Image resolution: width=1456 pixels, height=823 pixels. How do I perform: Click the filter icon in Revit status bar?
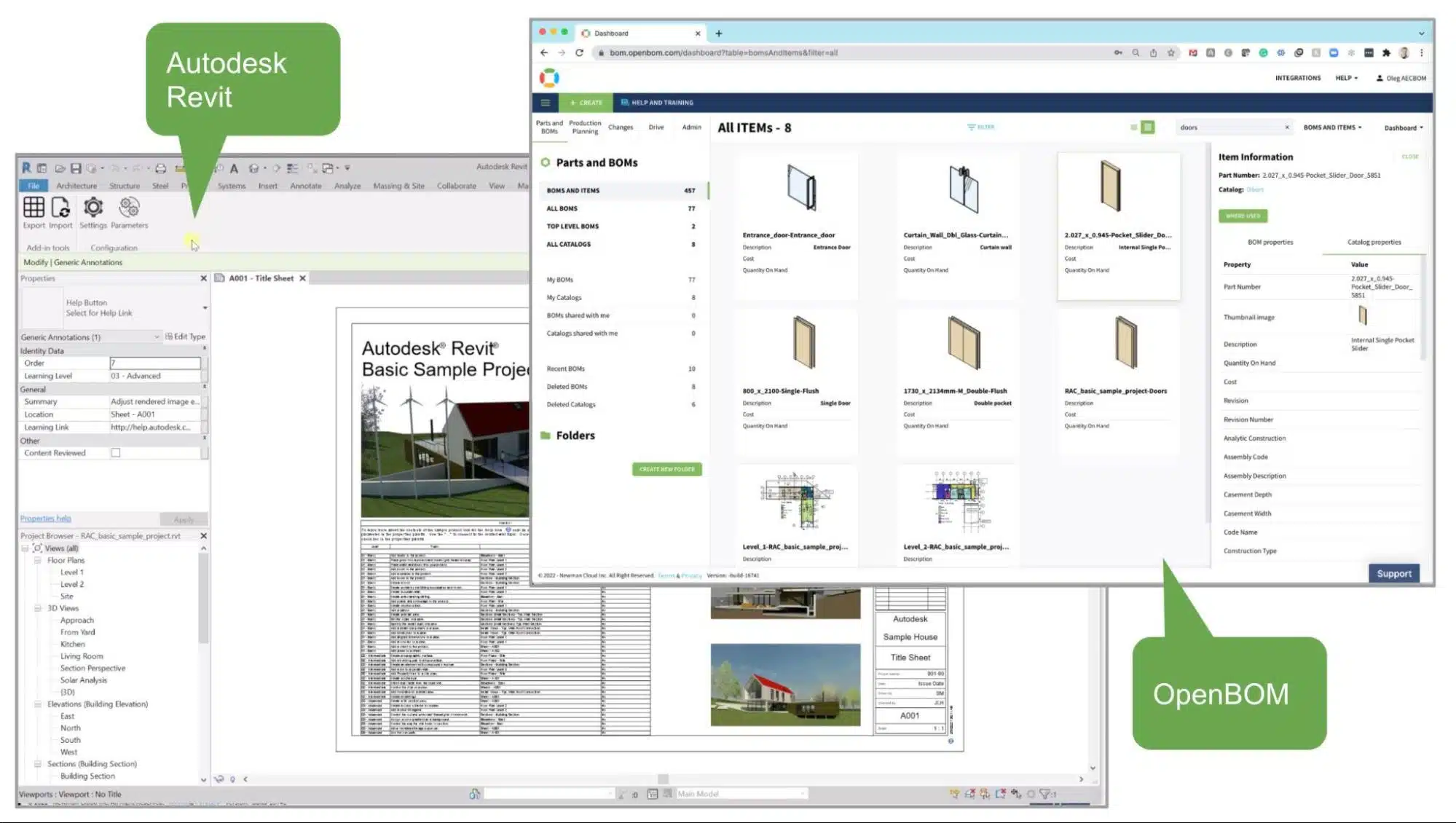[x=1045, y=794]
